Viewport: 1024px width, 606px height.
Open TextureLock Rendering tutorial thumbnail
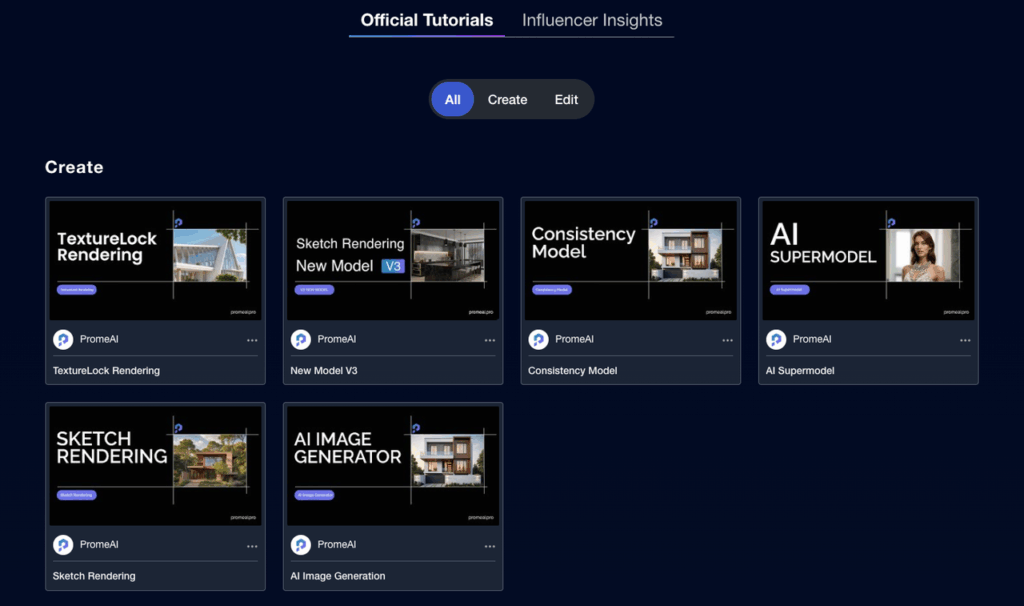[155, 260]
